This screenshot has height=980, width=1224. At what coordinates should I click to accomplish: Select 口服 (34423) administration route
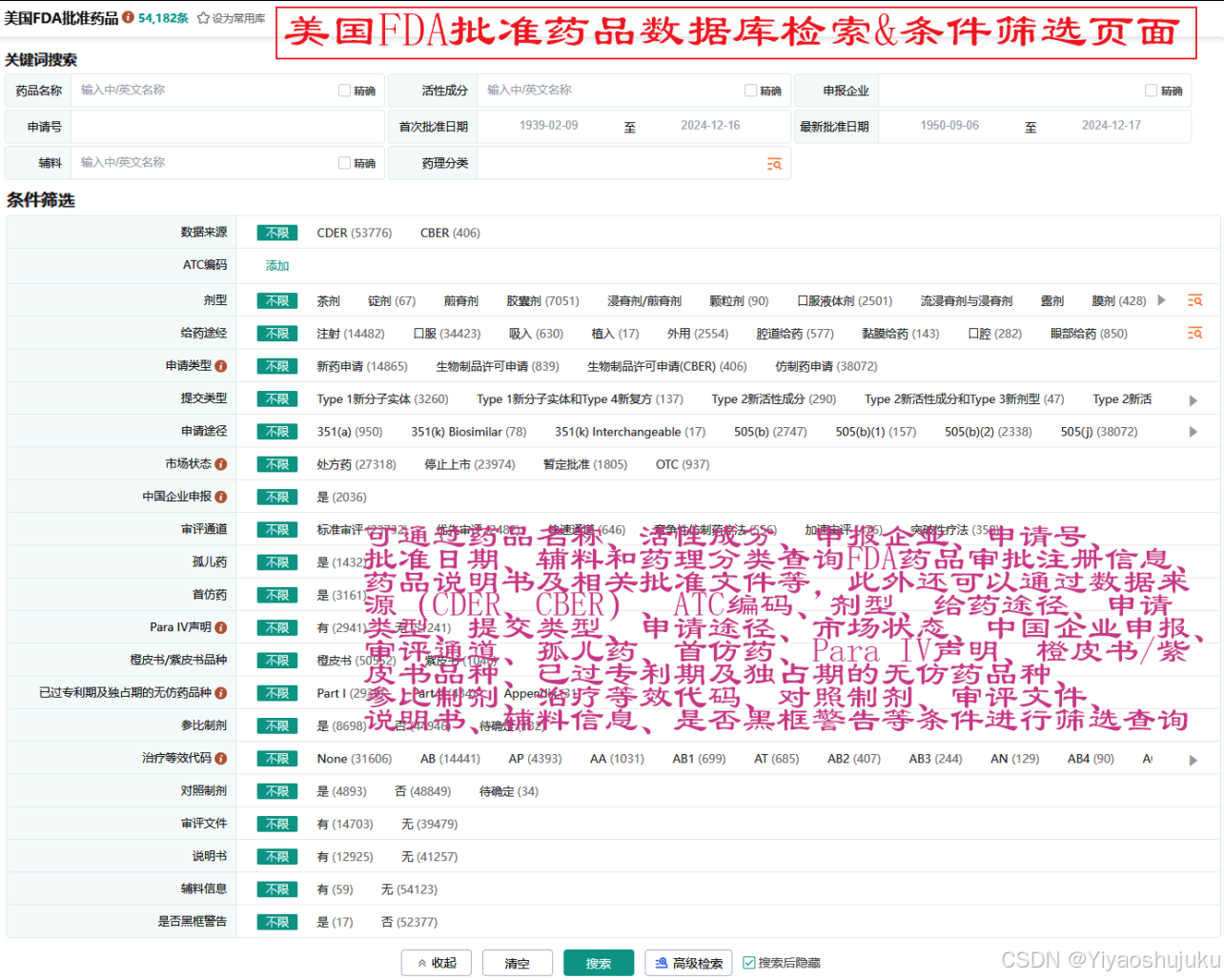(447, 334)
